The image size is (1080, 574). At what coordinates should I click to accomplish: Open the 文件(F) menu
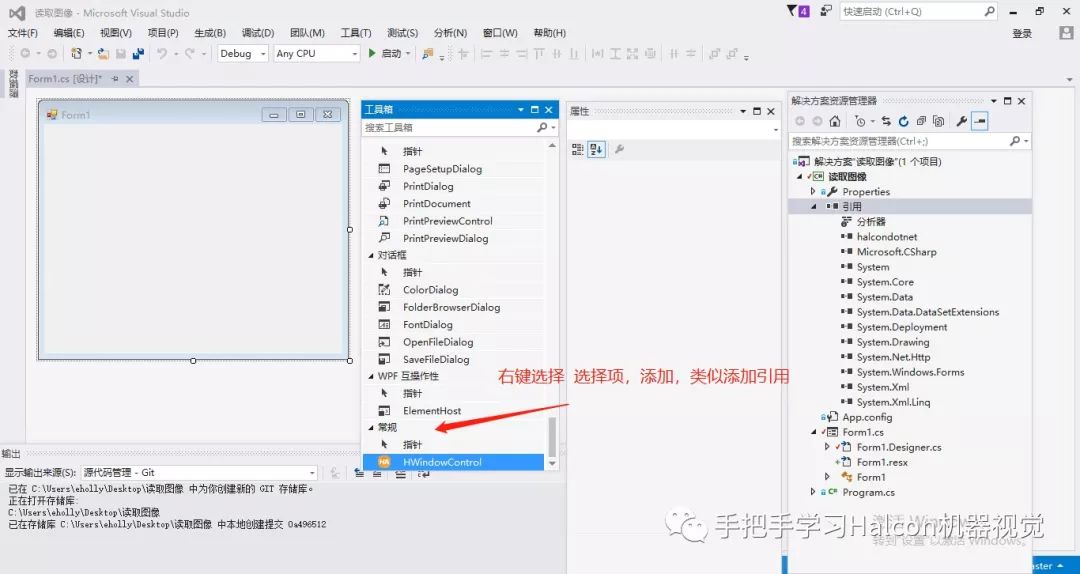[x=22, y=33]
